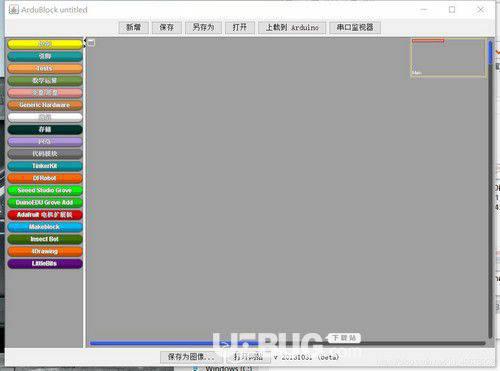Open the orange 4Drawing category

[x=45, y=251]
